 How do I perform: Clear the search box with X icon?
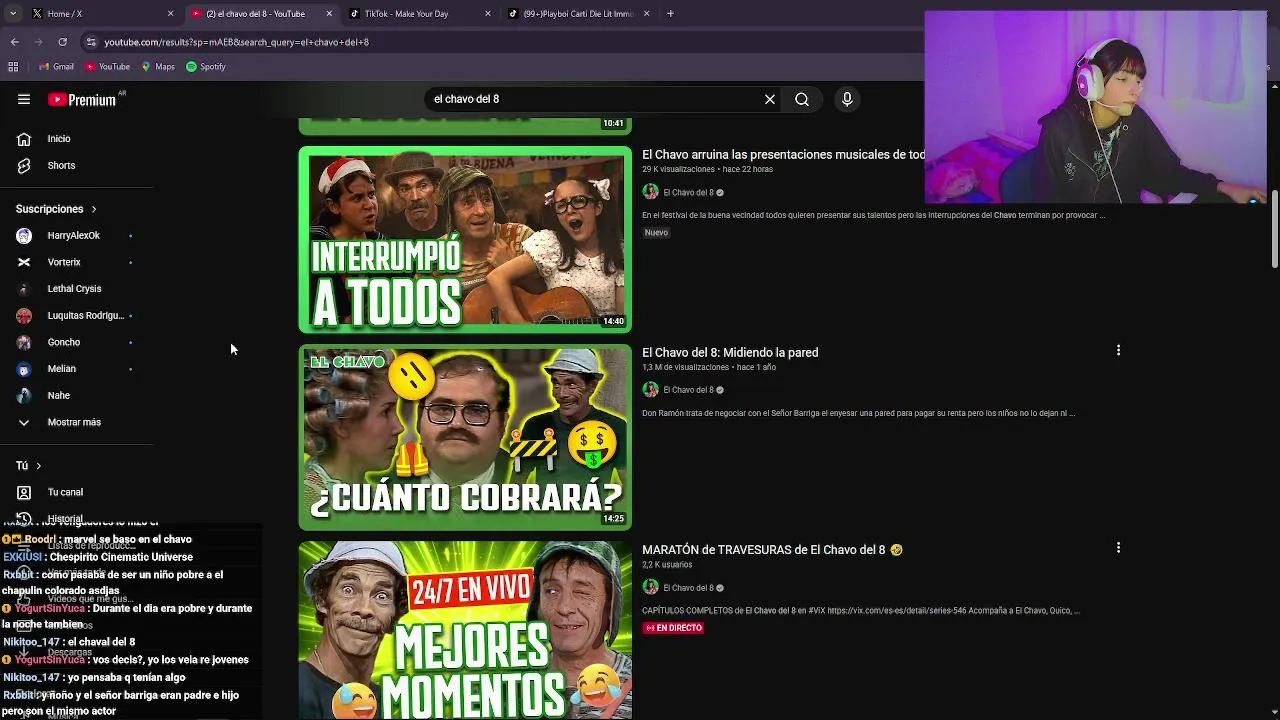coord(770,99)
